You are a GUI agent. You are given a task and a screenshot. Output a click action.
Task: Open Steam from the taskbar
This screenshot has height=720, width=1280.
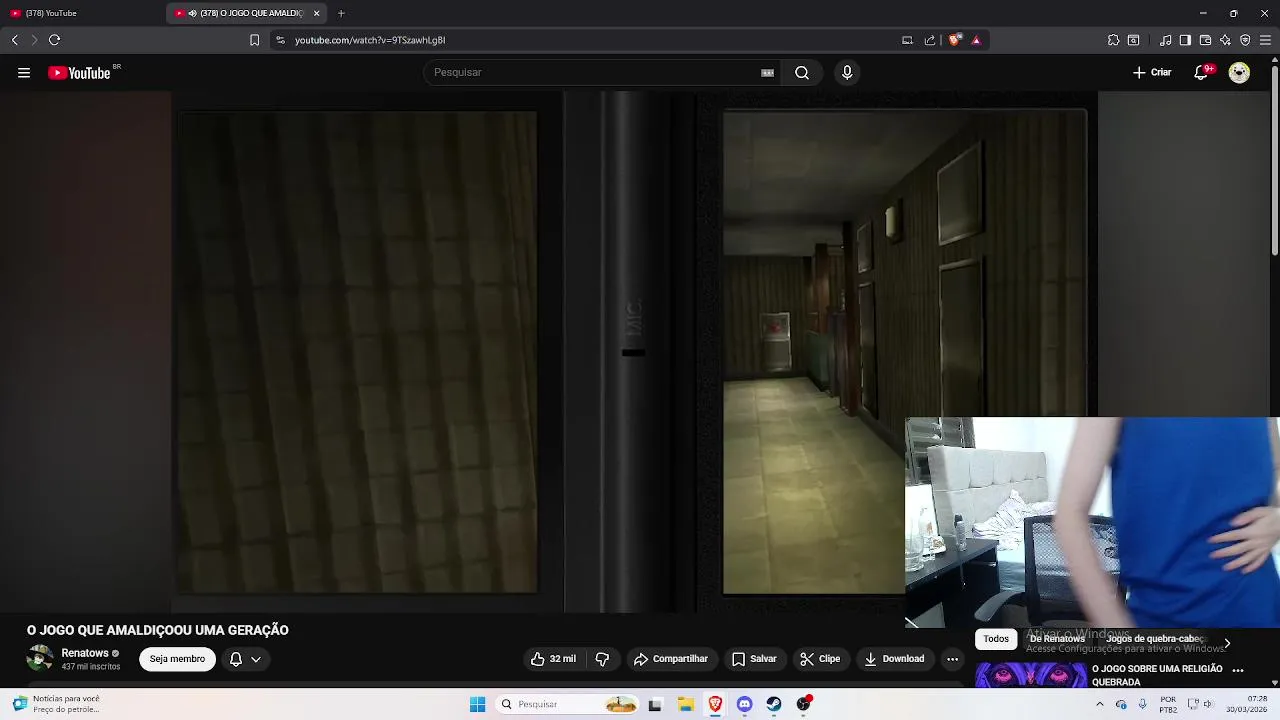coord(774,704)
